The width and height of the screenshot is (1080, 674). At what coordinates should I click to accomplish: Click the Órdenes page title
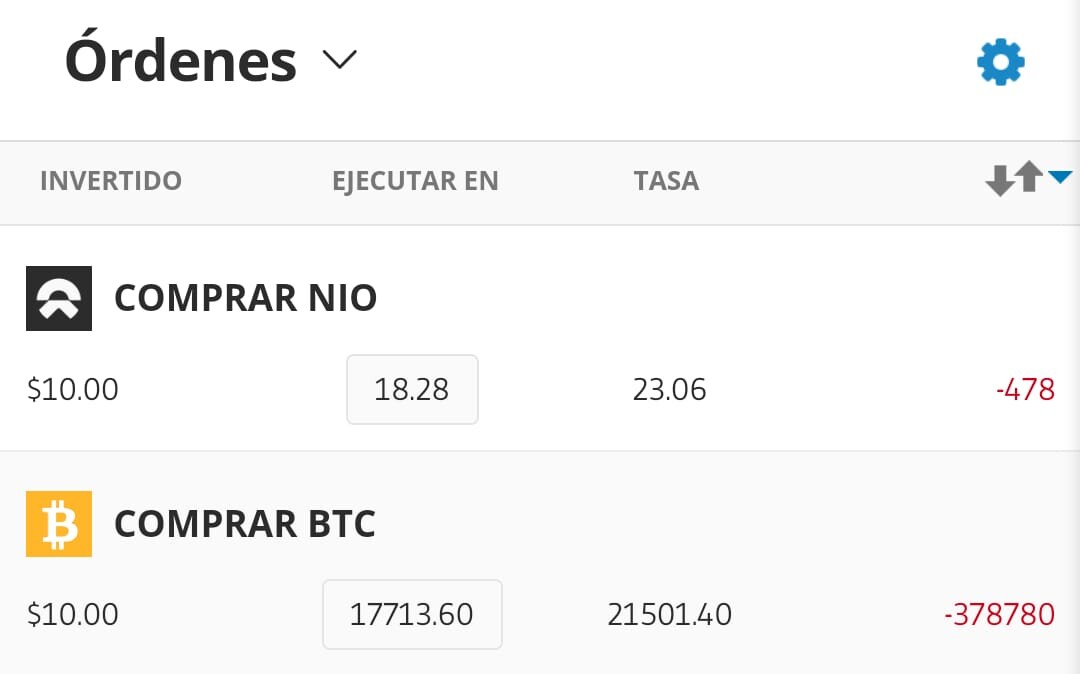click(180, 61)
